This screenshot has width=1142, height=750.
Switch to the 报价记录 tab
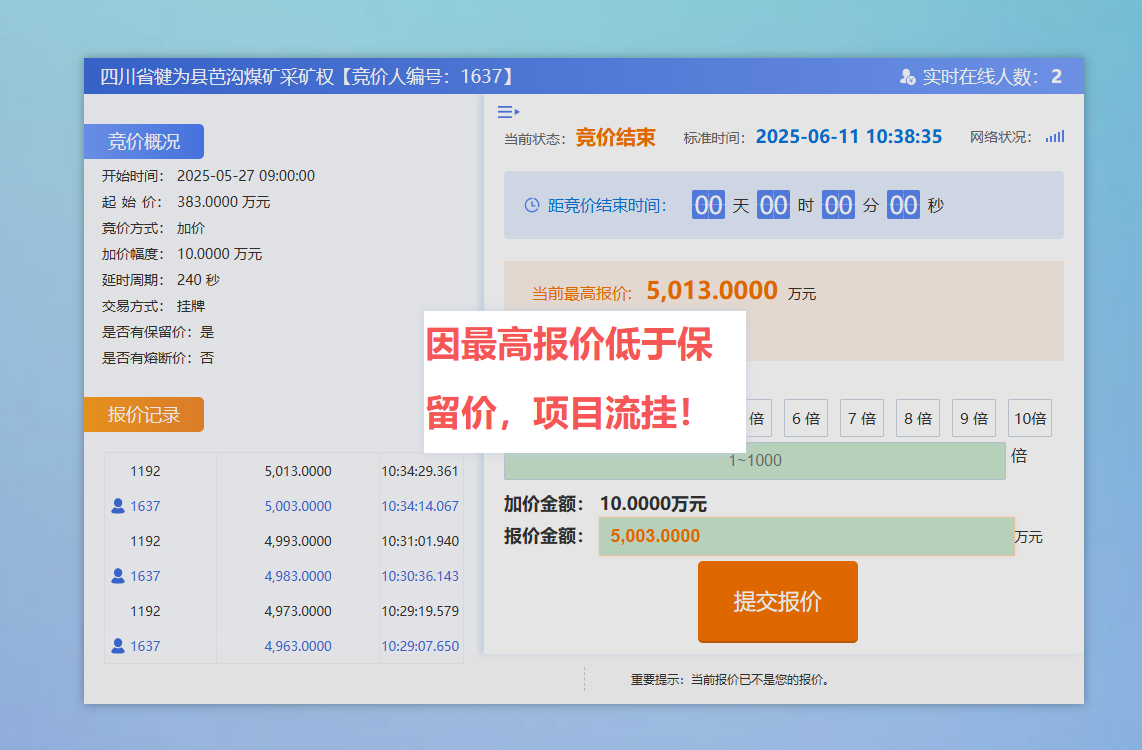(144, 415)
